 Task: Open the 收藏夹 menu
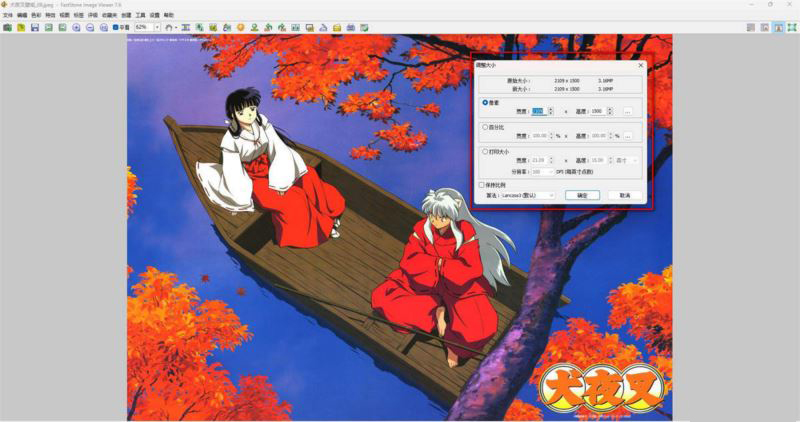[x=109, y=15]
